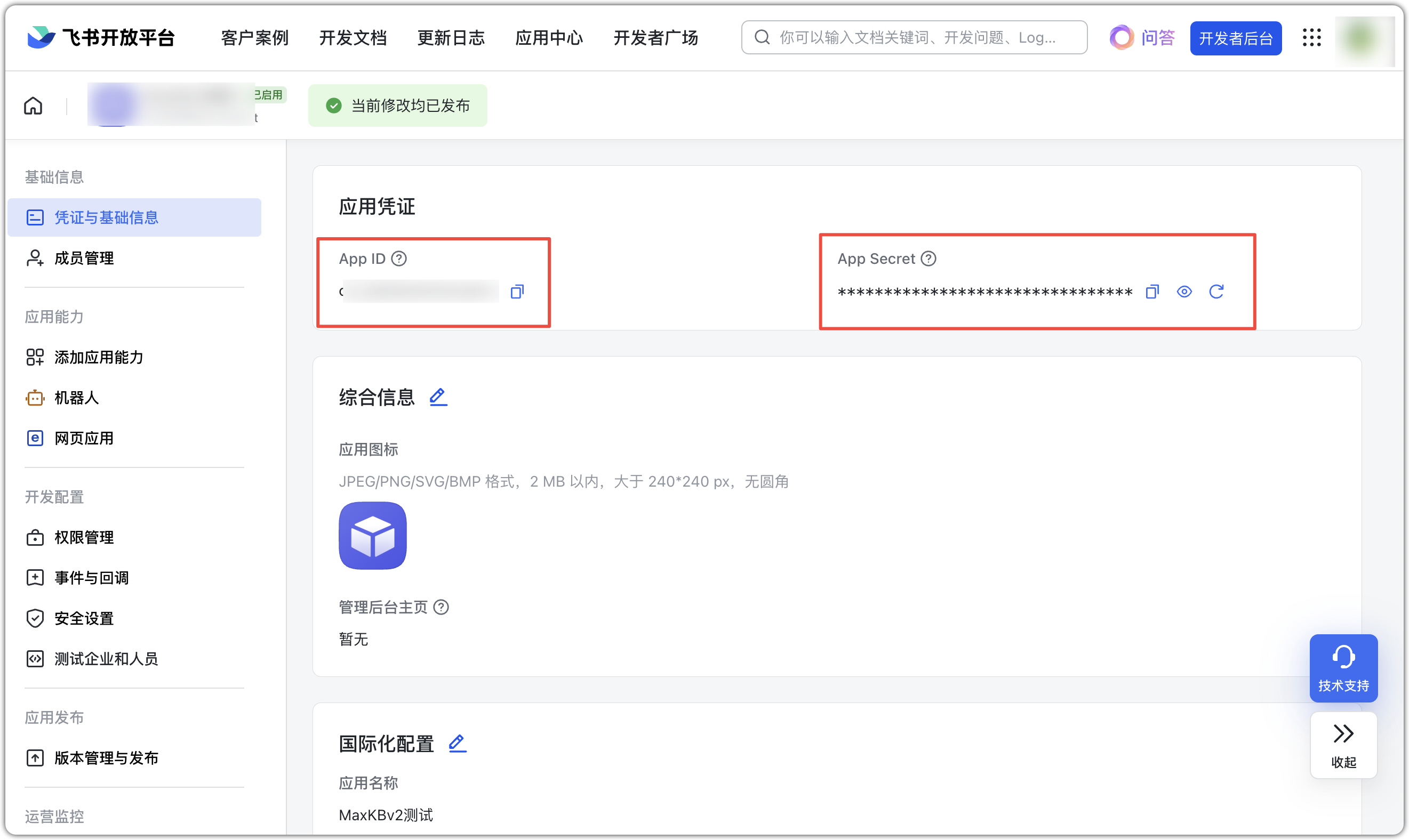Open 技术支持 with the headset icon
The width and height of the screenshot is (1409, 840).
1343,668
